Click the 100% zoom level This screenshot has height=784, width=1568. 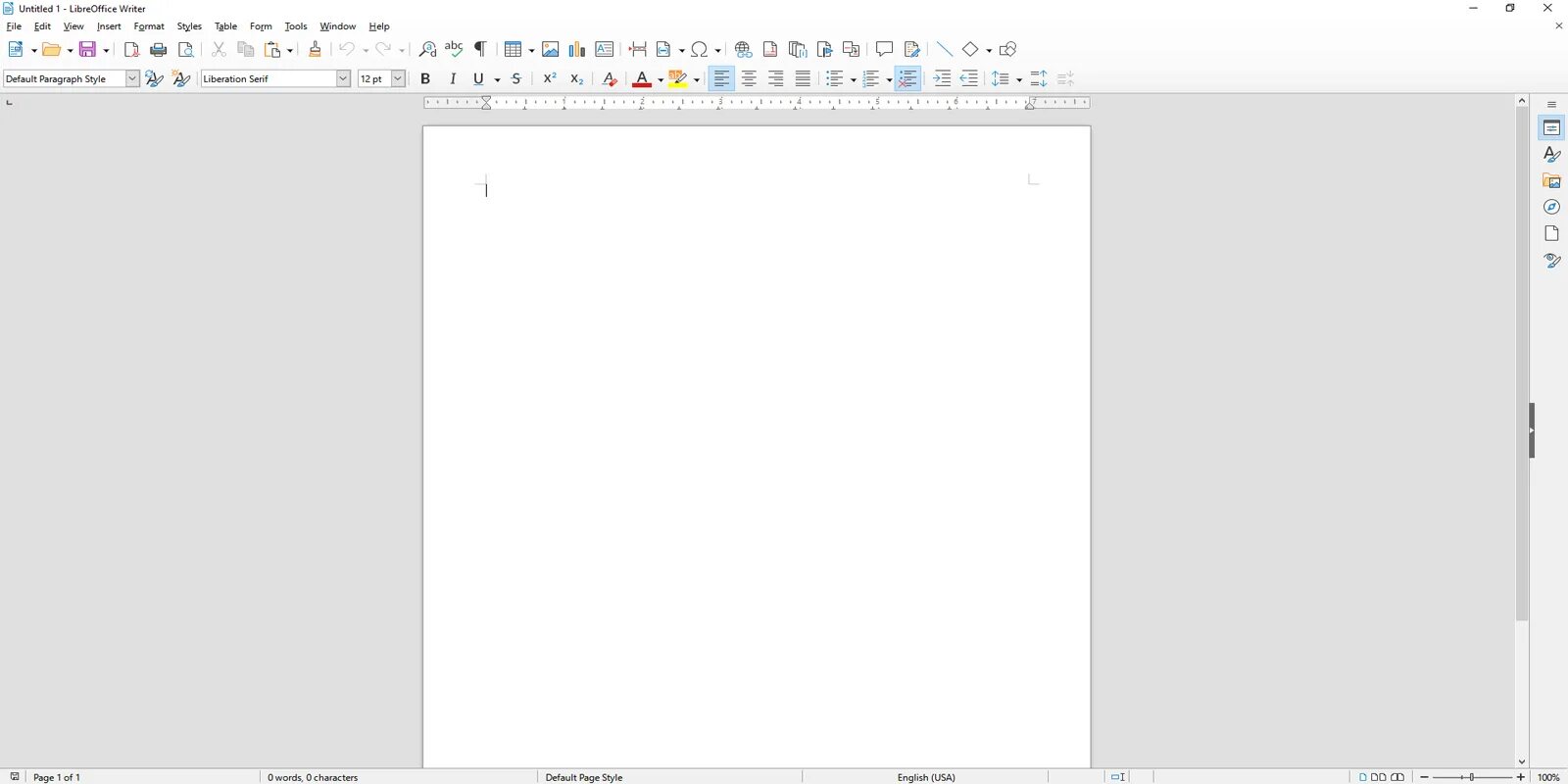point(1548,777)
